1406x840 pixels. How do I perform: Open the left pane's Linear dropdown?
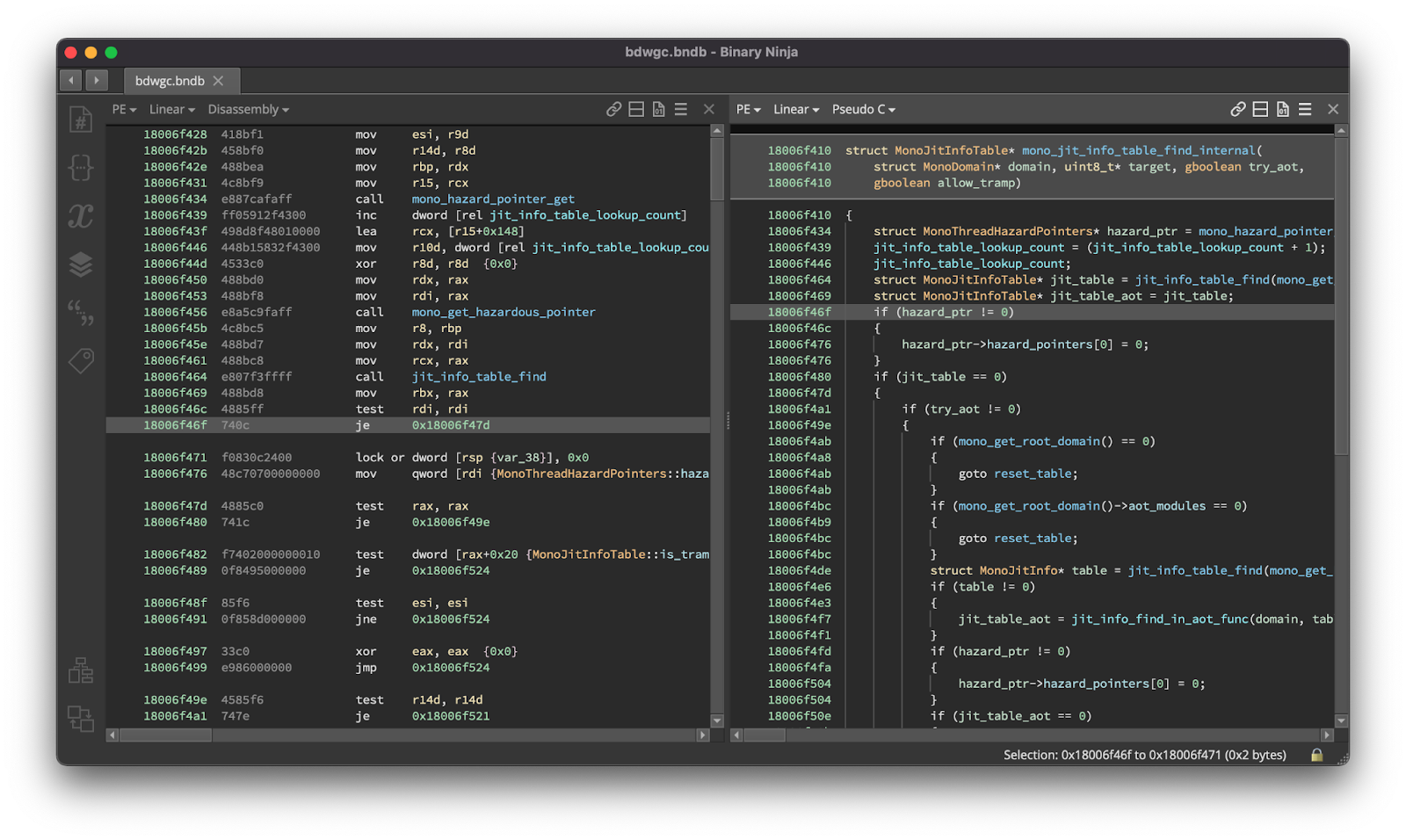(x=171, y=109)
